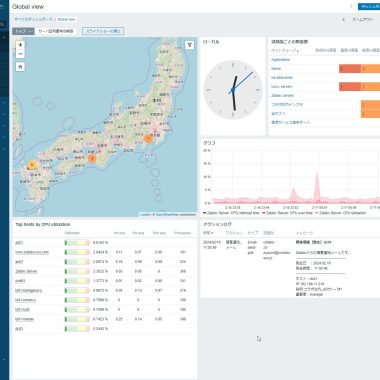Open the Zabbix servers host group link
The width and height of the screenshot is (380, 380).
283,95
